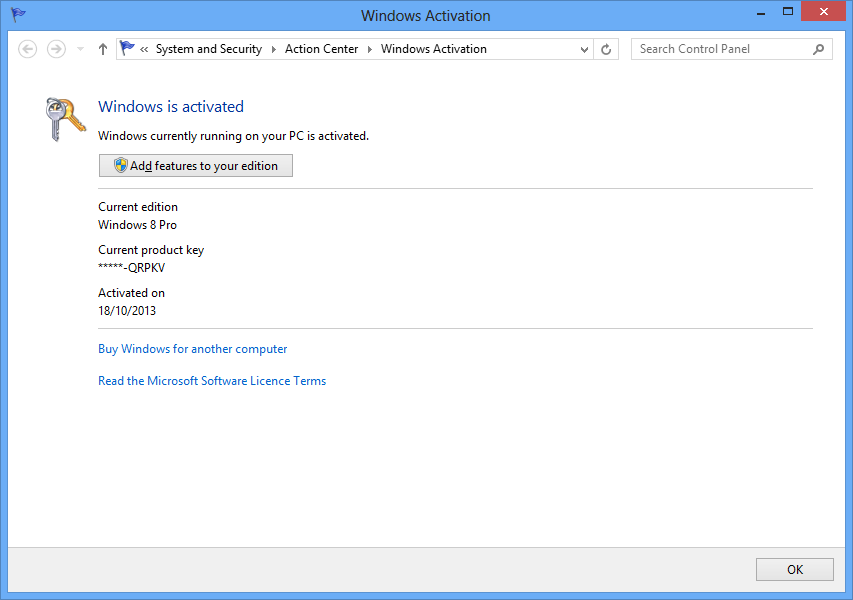853x600 pixels.
Task: Select the Windows 8 Pro edition text
Action: [x=138, y=225]
